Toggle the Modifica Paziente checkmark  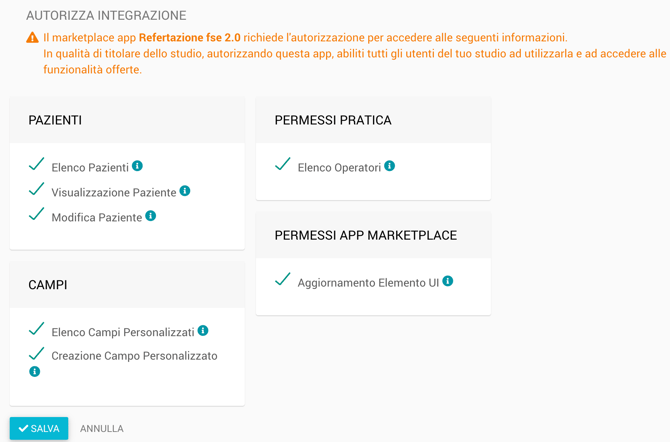(37, 214)
